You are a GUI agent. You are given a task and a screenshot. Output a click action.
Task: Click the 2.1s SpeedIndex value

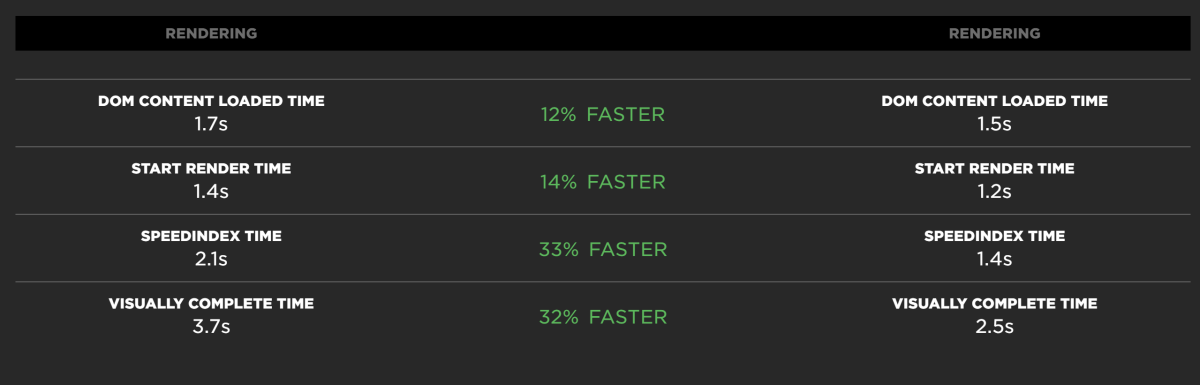211,260
